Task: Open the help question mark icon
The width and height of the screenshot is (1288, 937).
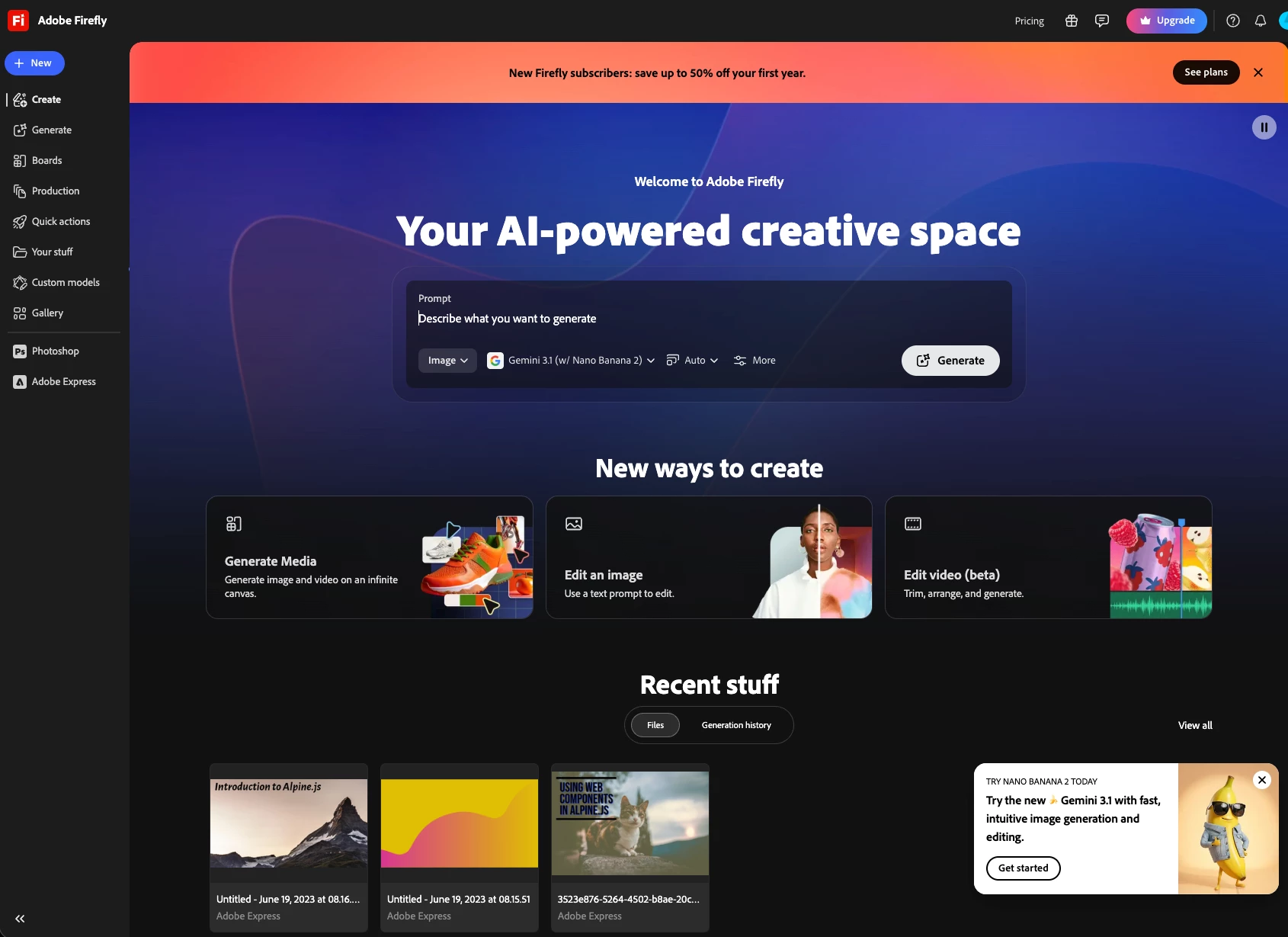Action: (1233, 21)
